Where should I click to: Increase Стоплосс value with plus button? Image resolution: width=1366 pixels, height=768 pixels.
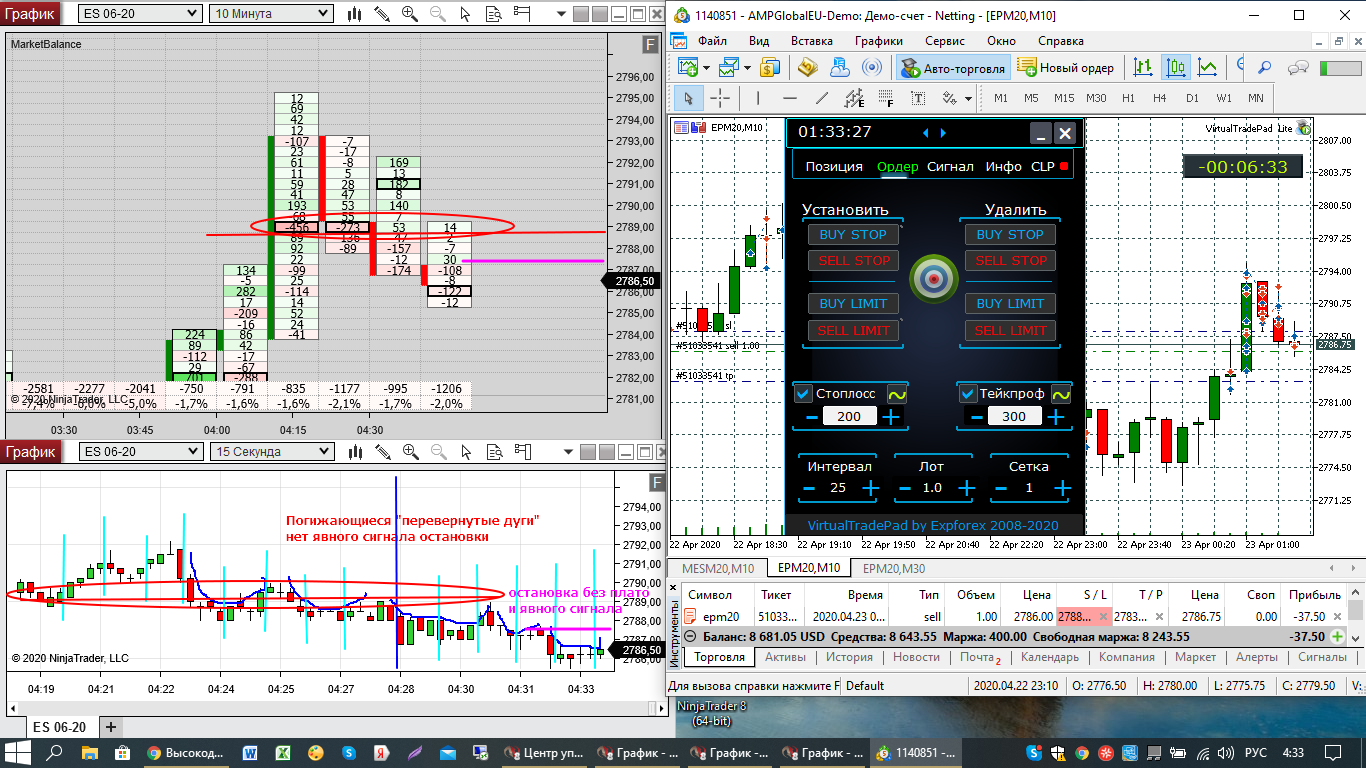(891, 417)
